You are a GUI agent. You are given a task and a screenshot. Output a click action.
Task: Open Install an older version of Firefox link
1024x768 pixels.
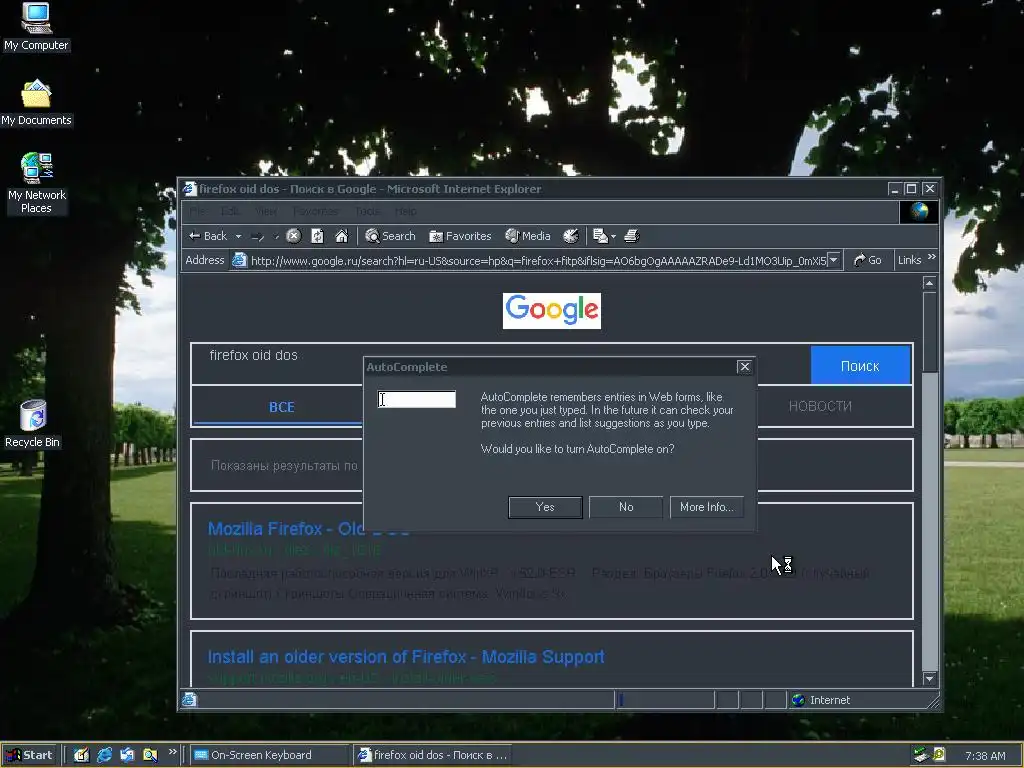tap(406, 656)
